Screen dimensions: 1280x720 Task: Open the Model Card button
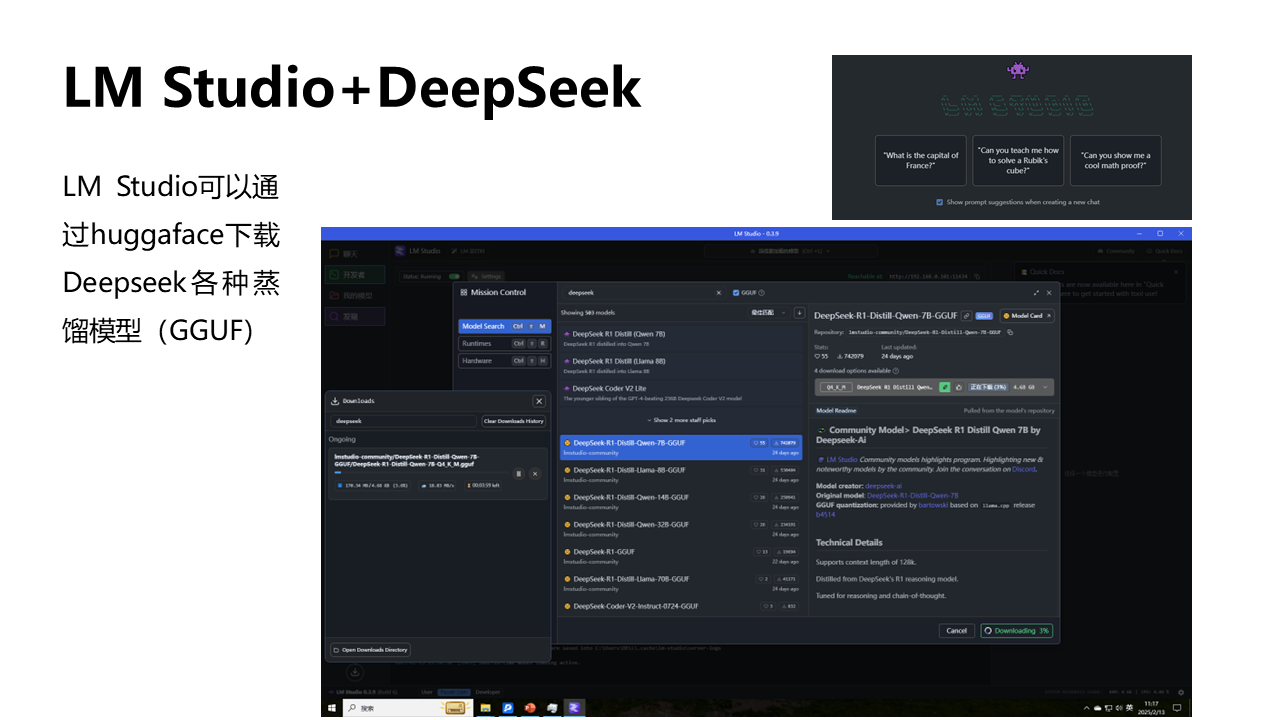click(x=1027, y=316)
